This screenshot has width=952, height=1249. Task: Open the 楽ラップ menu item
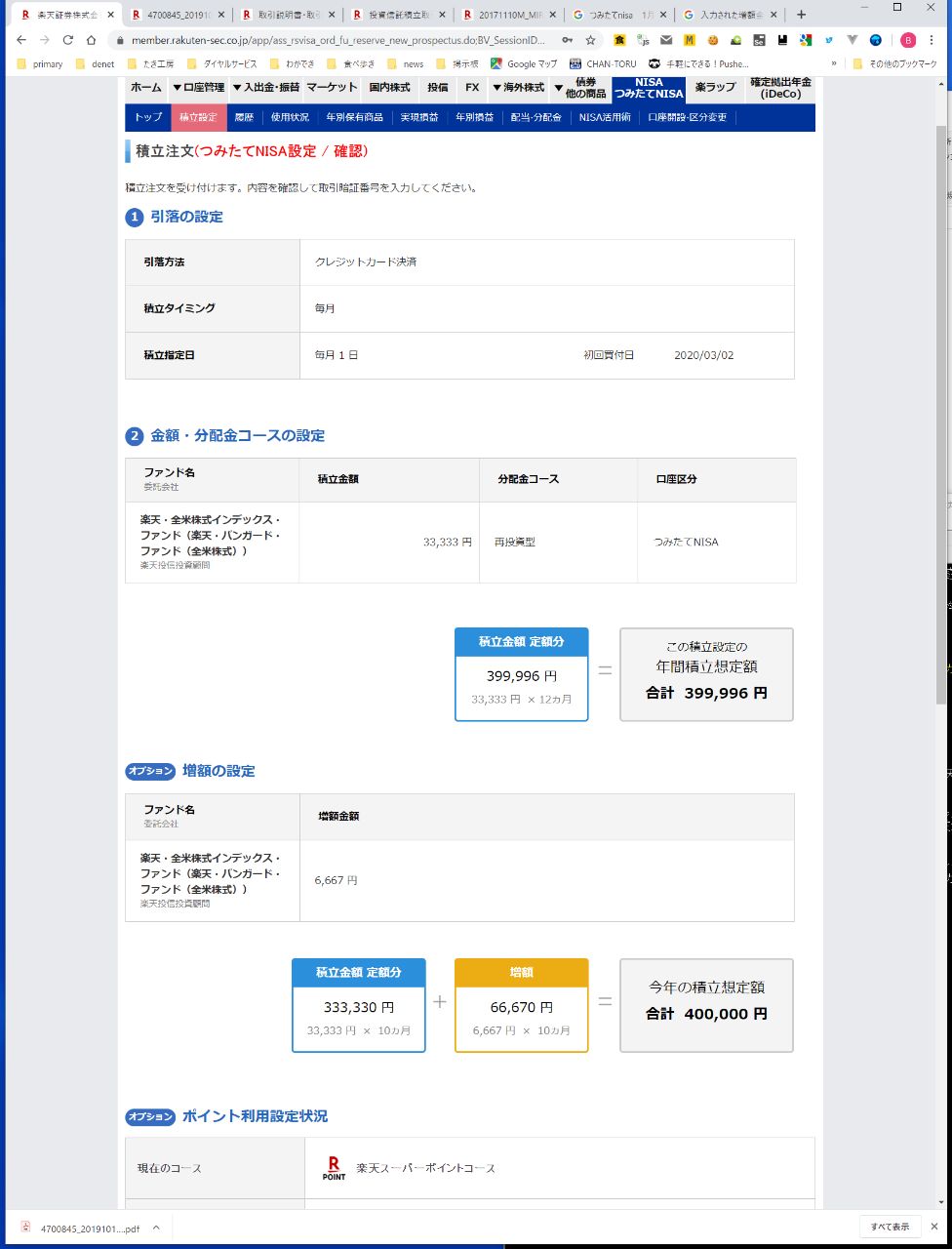[x=716, y=87]
